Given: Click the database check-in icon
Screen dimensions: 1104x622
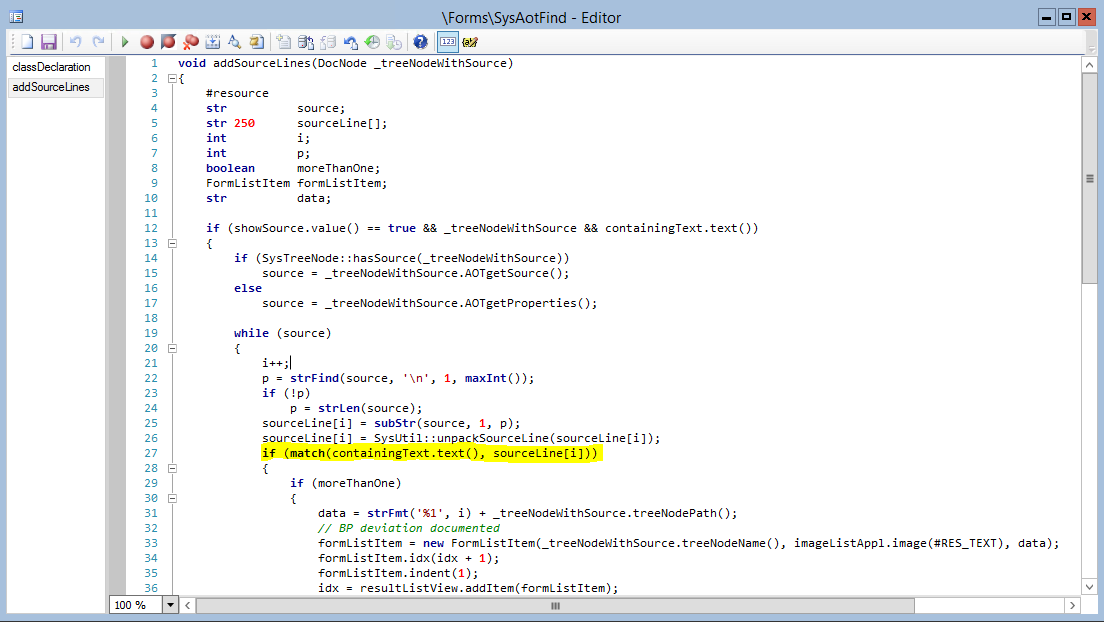Looking at the screenshot, I should point(306,42).
